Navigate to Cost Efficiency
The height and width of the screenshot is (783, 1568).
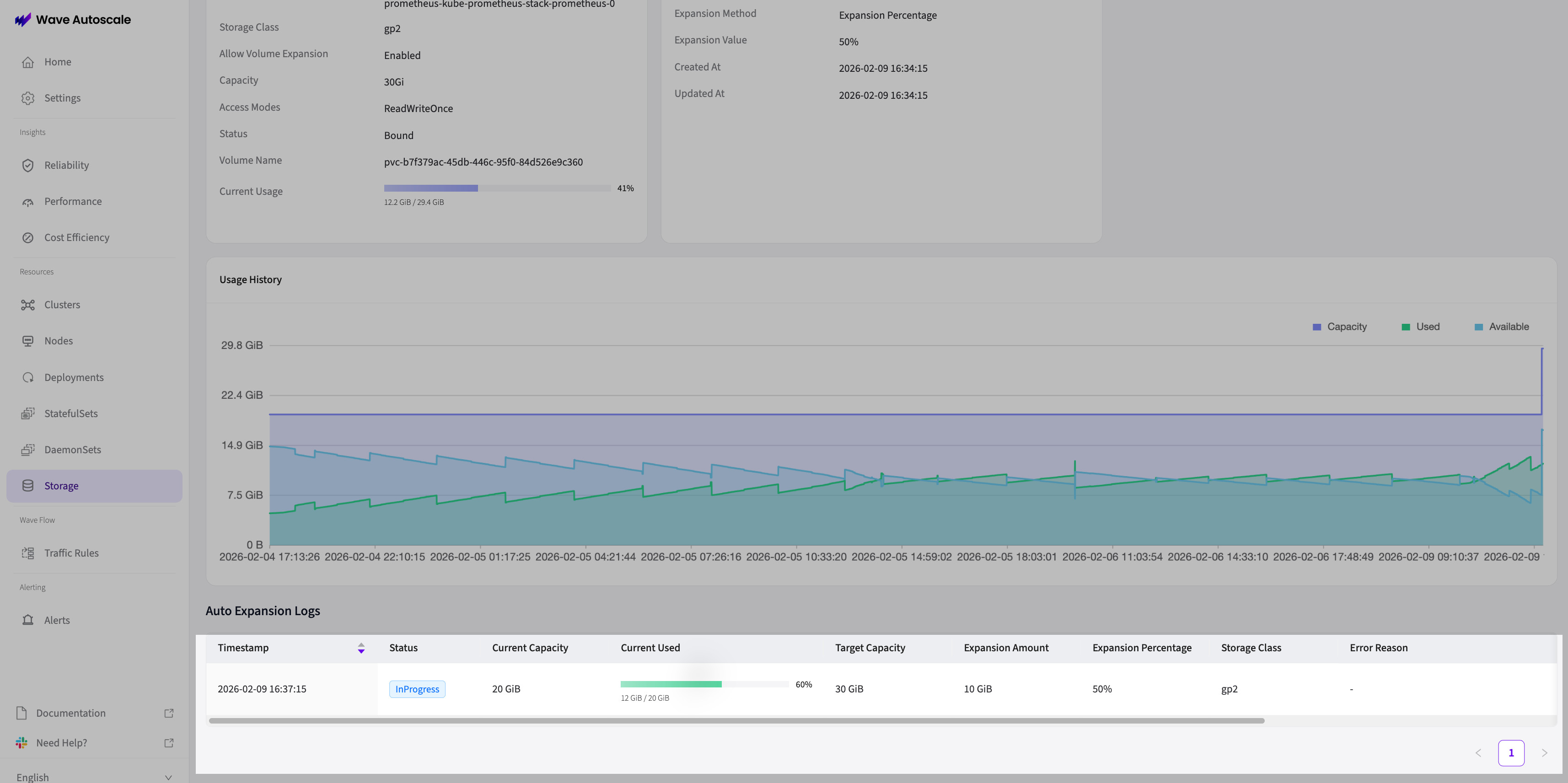pos(94,237)
